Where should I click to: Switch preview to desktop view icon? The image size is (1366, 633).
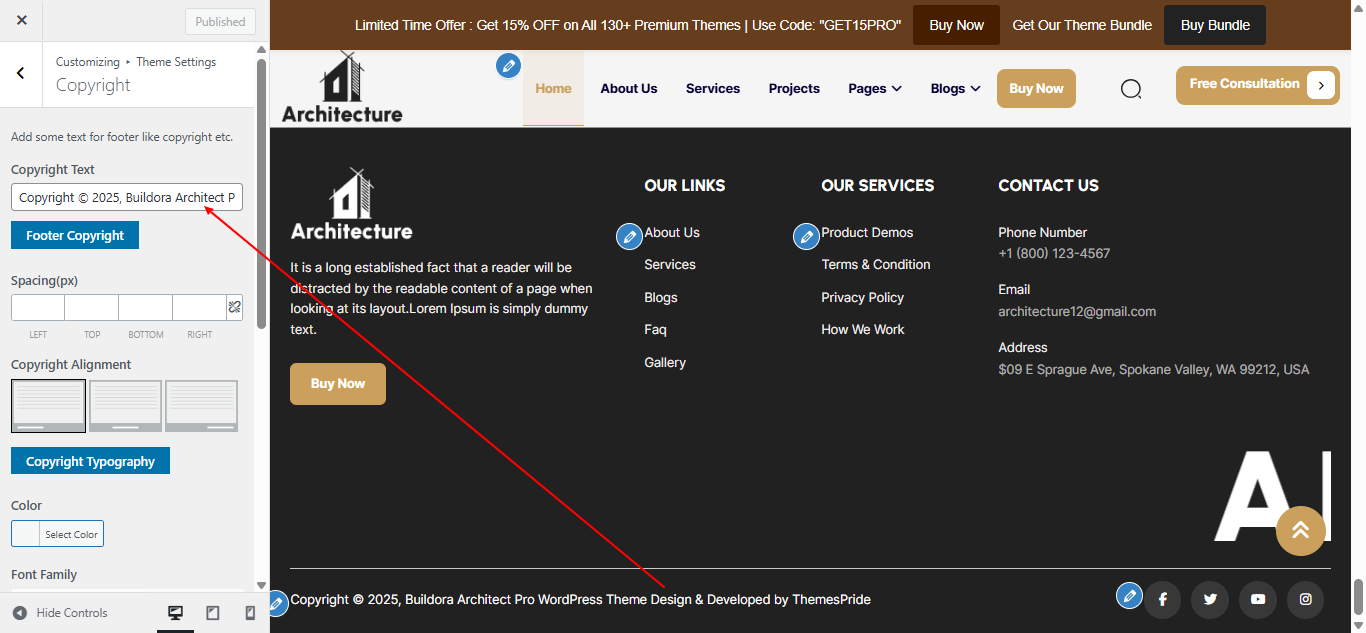[175, 612]
